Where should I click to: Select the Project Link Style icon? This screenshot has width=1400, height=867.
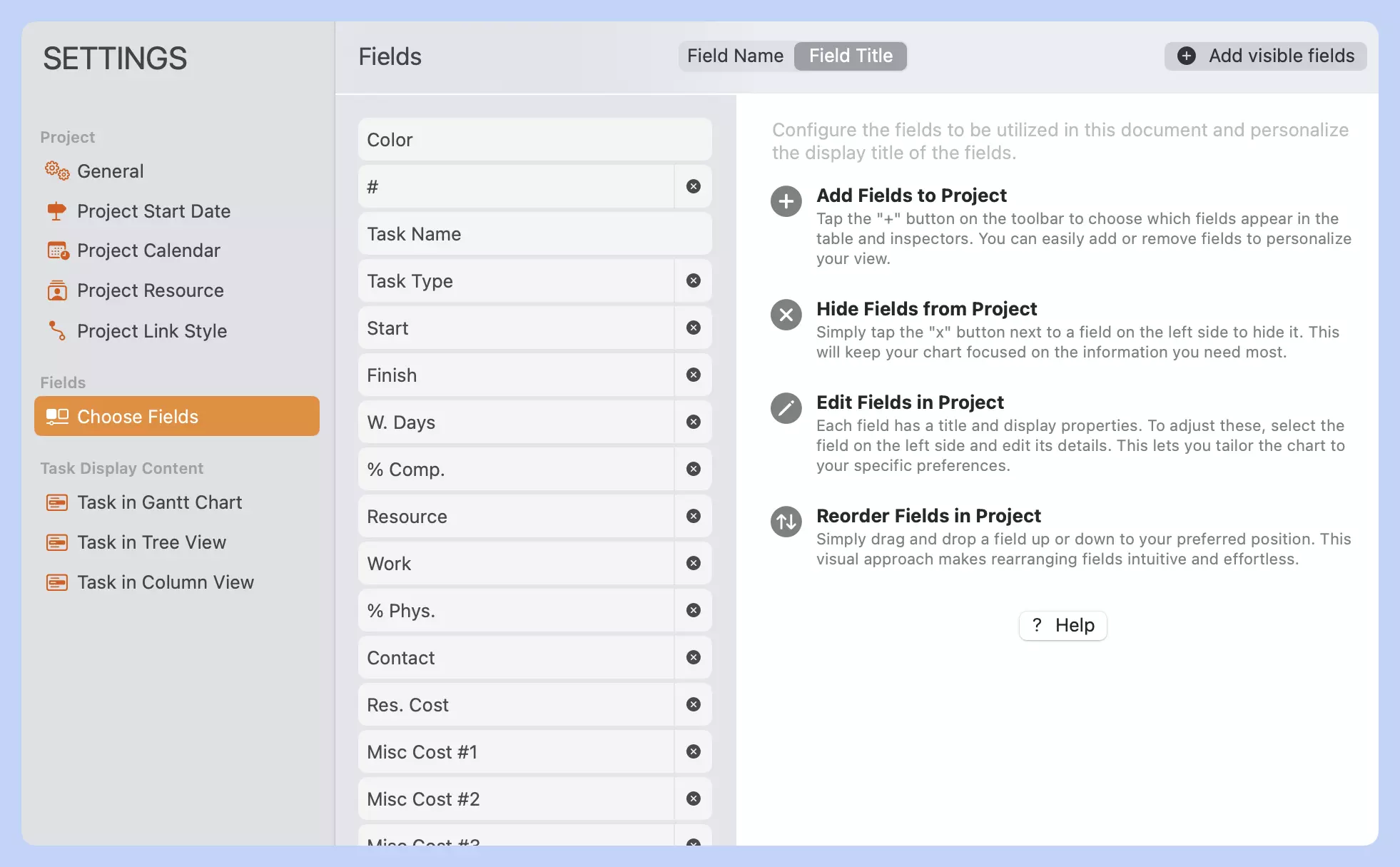pyautogui.click(x=56, y=330)
